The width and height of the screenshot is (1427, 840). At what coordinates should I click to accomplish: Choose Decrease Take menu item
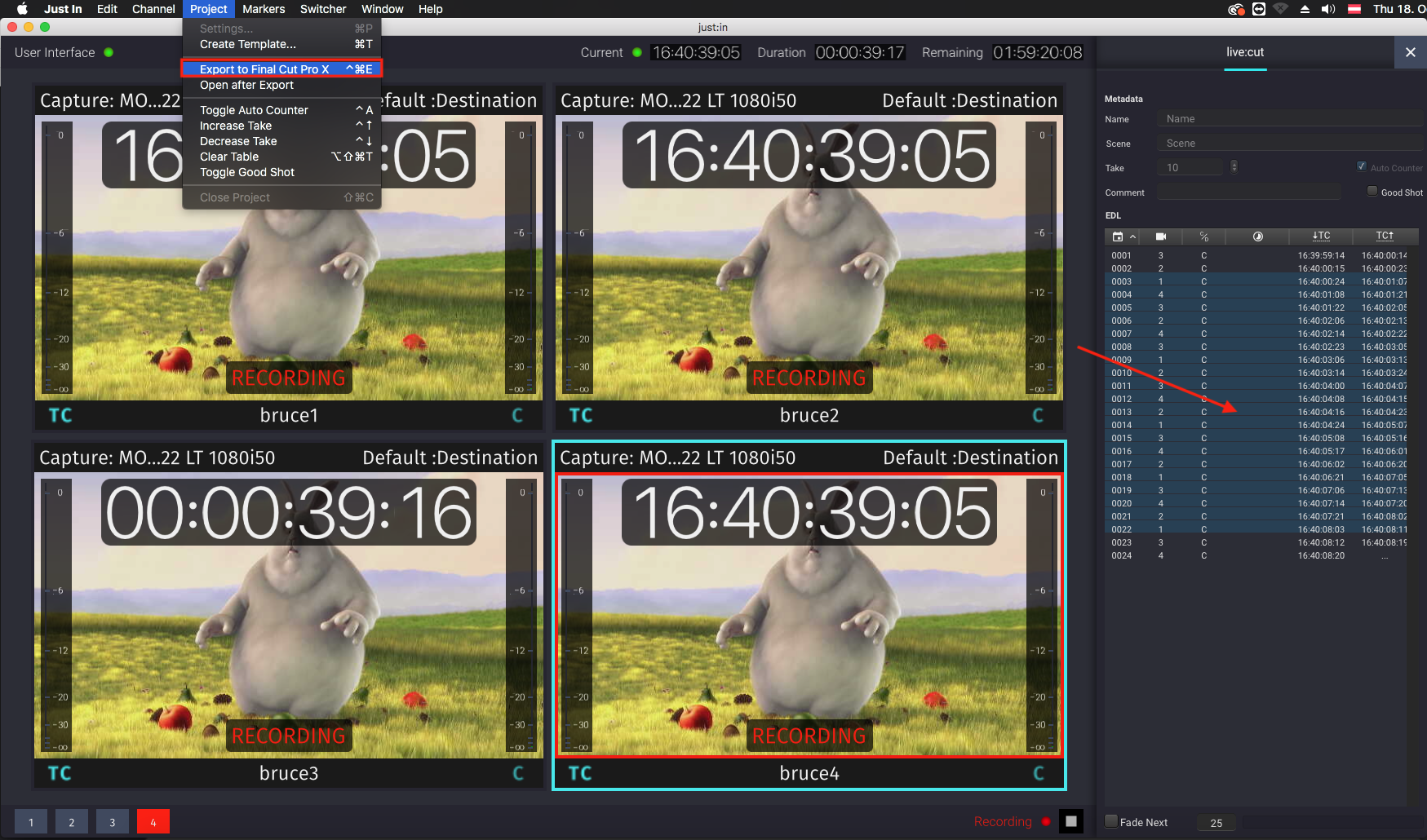click(281, 141)
